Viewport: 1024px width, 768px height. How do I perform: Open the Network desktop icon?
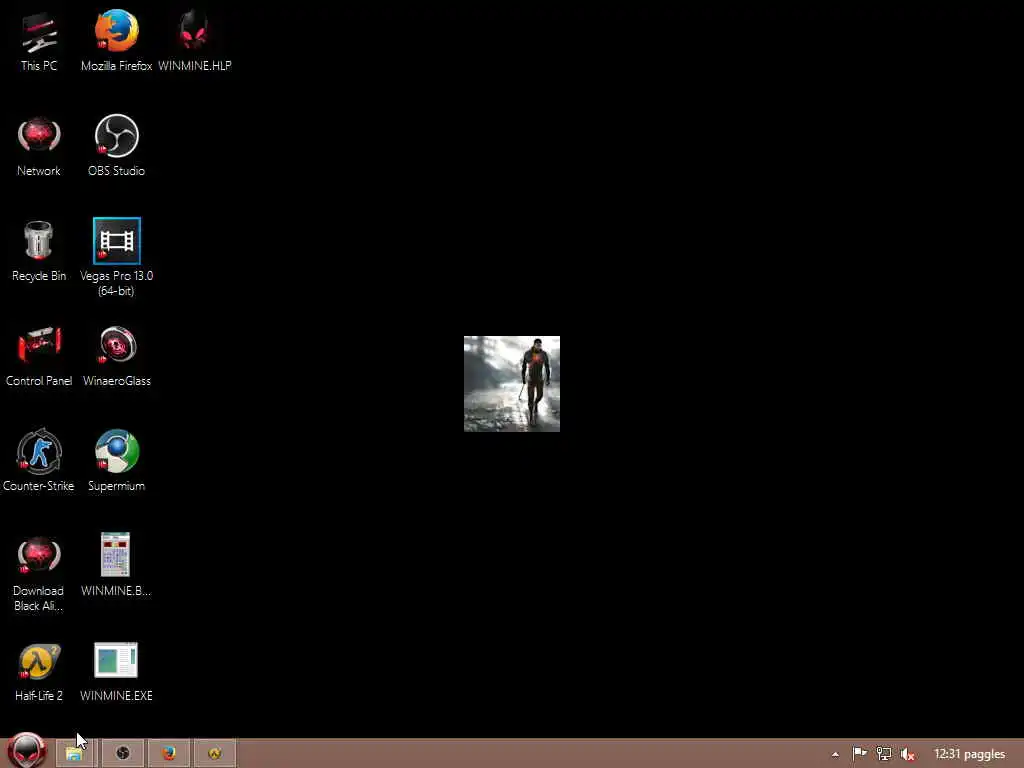pyautogui.click(x=39, y=146)
